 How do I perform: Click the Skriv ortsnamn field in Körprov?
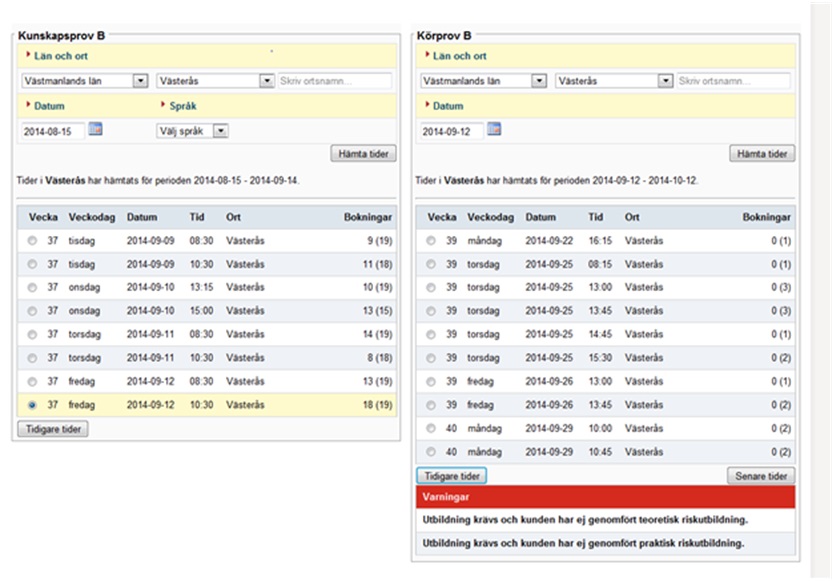tap(733, 81)
